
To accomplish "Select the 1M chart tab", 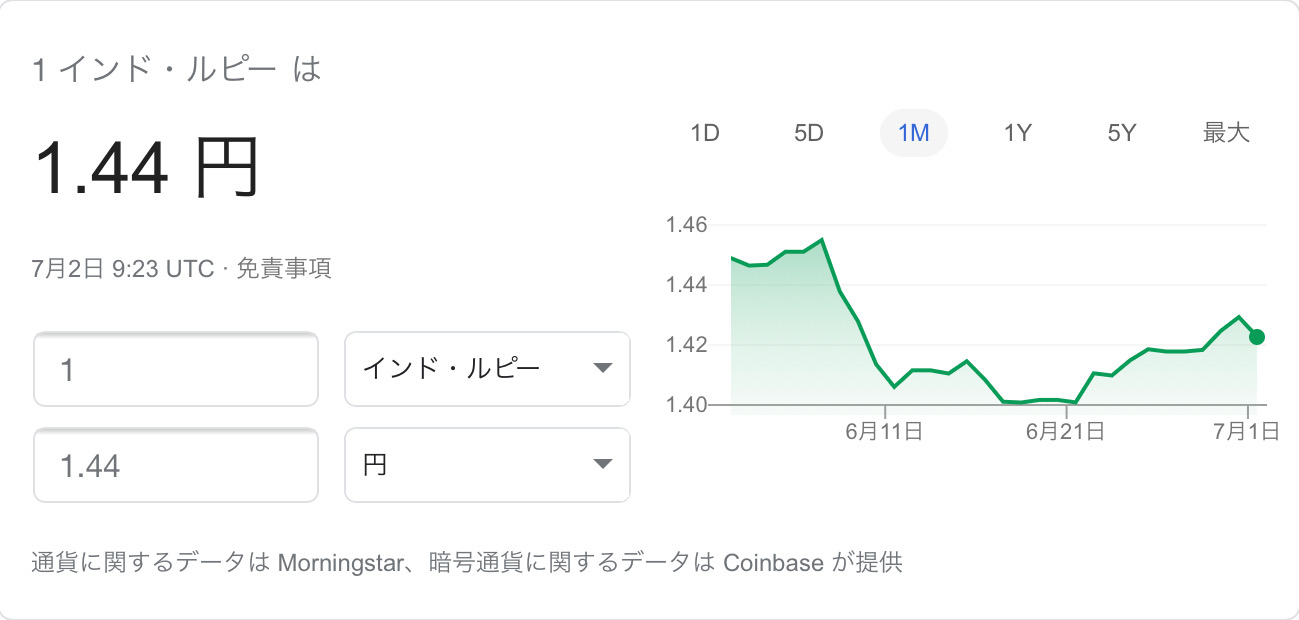I will (913, 133).
